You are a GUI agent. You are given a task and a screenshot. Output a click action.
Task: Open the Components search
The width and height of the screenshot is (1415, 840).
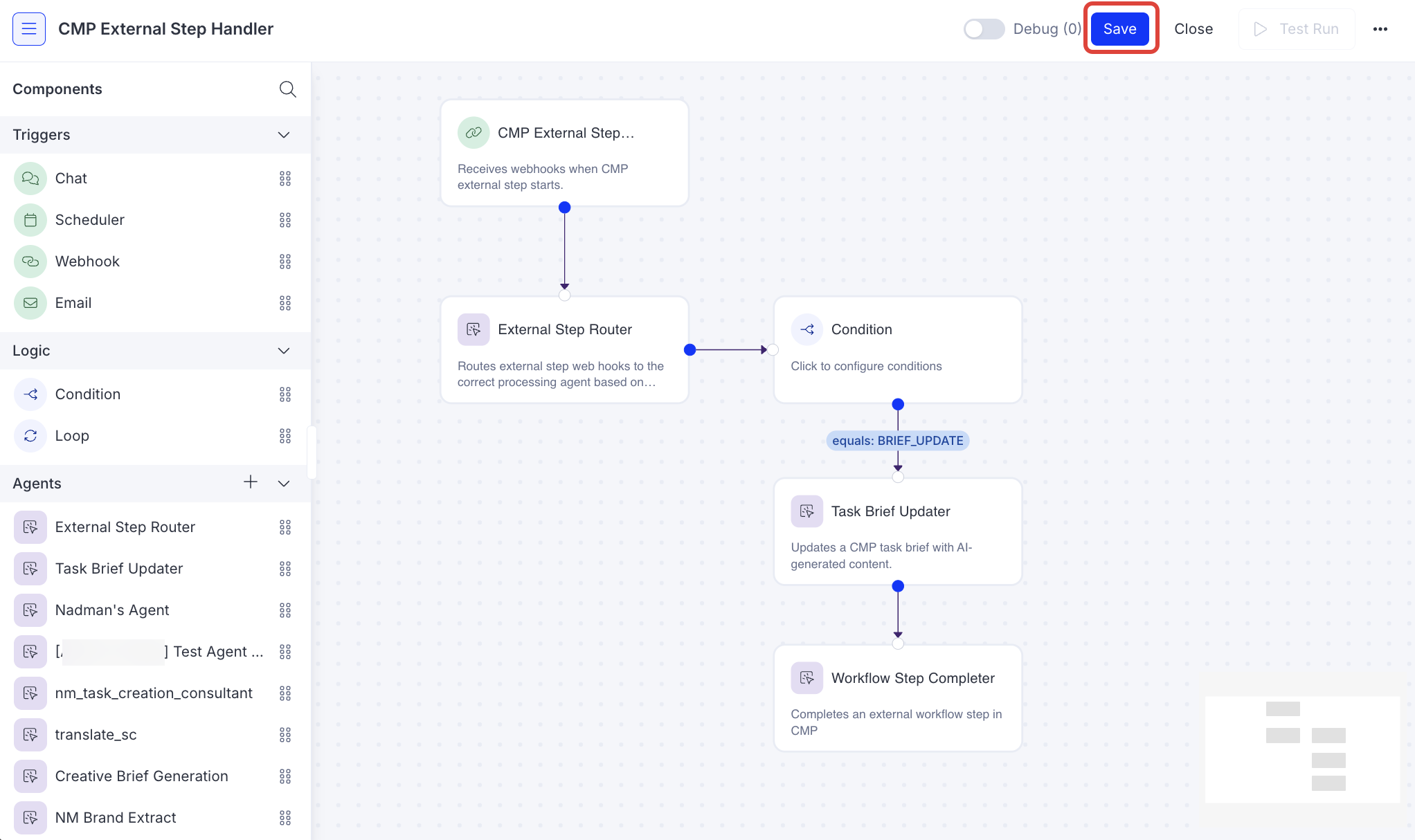coord(287,89)
